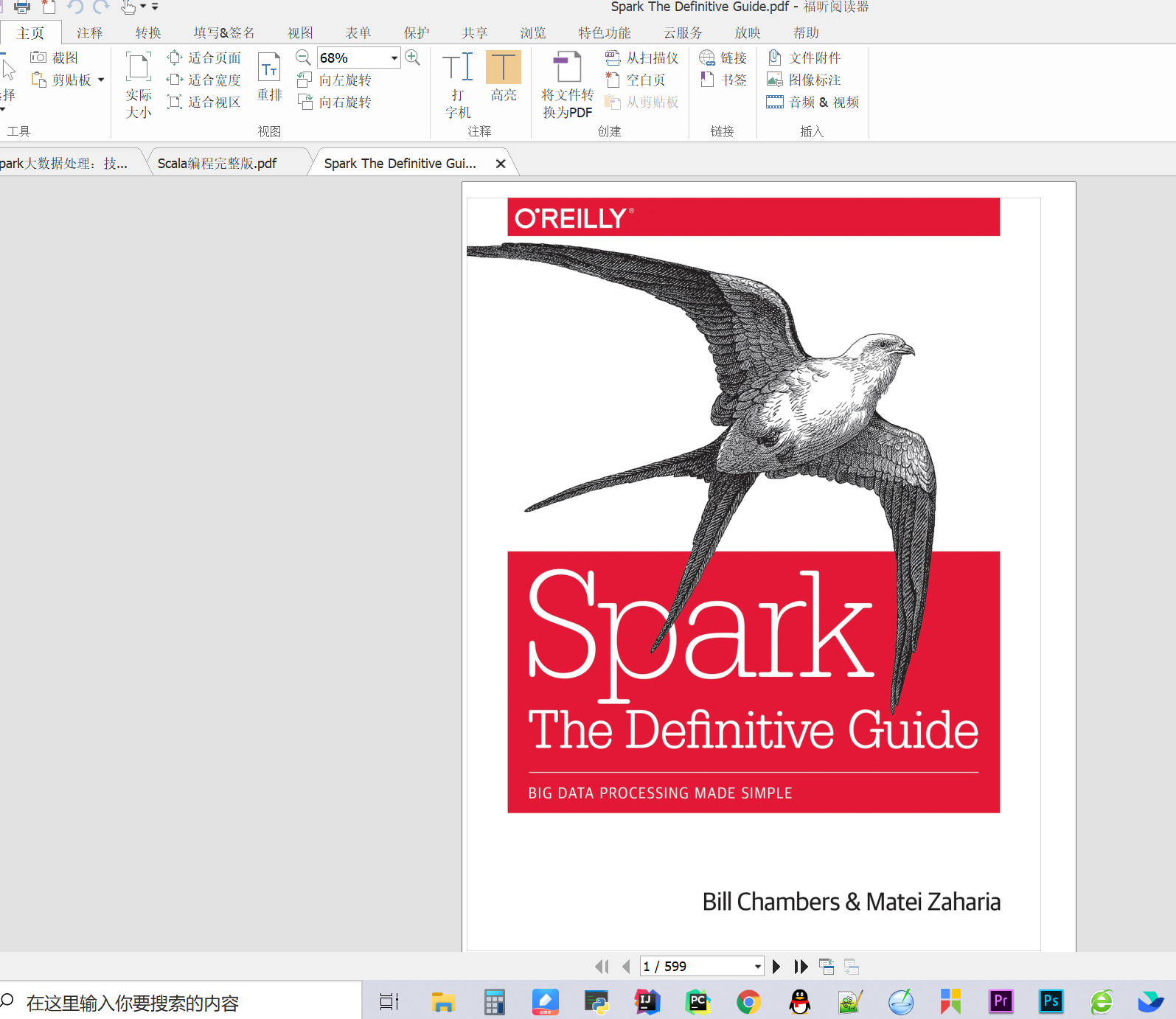Create a 空白页 blank page
1176x1019 pixels.
635,80
